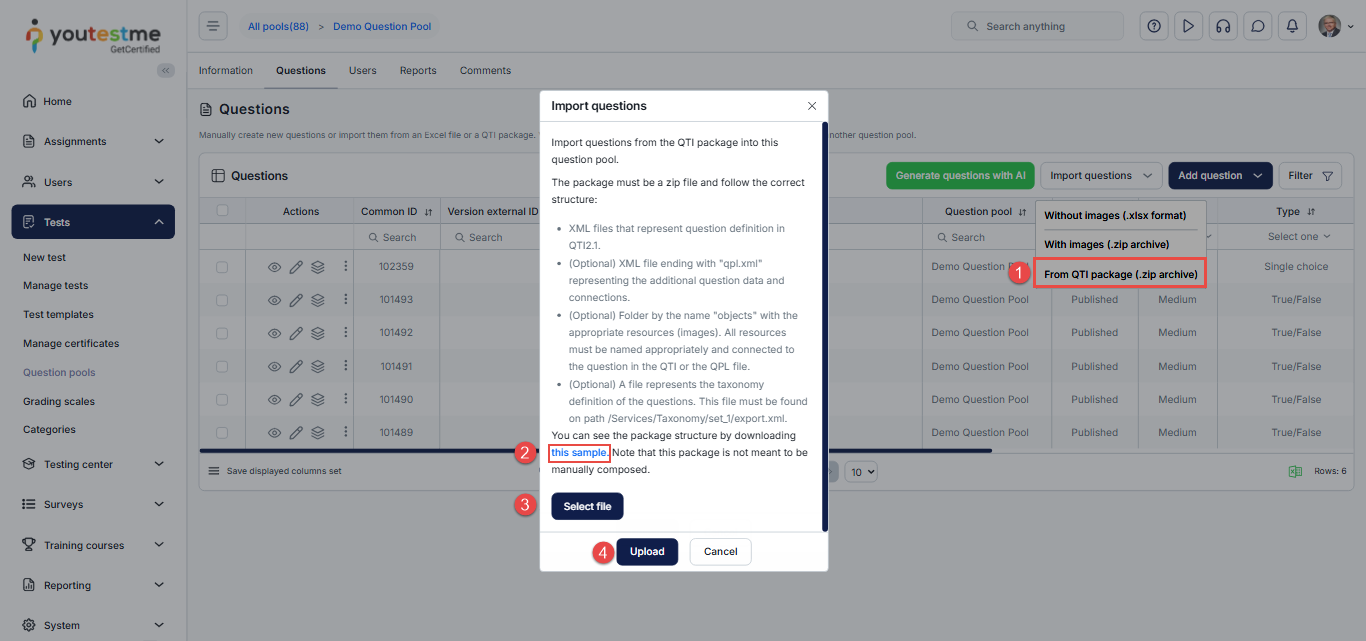This screenshot has width=1366, height=641.
Task: Switch to the Comments tab
Action: (485, 71)
